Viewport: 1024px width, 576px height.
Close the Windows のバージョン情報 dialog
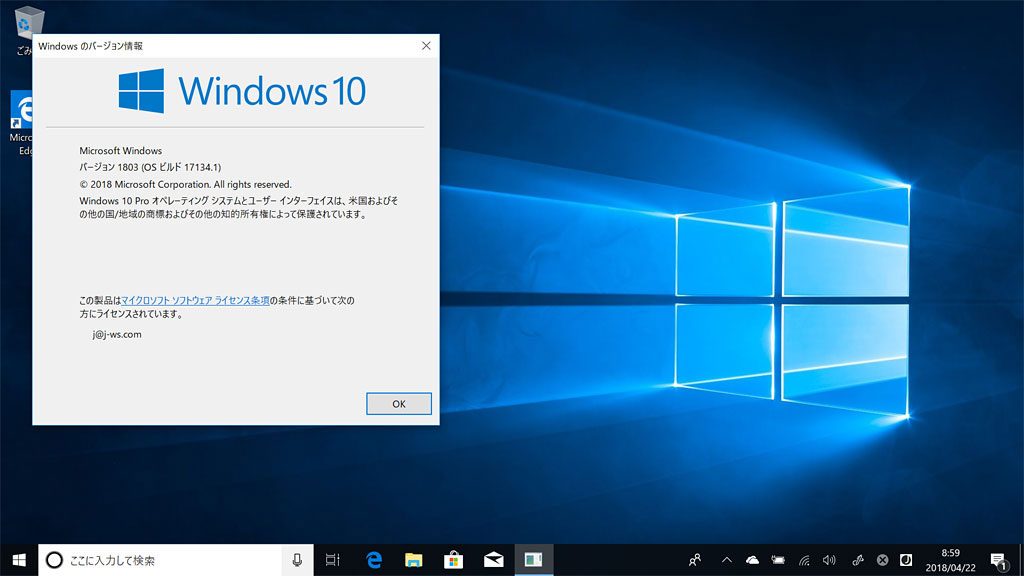426,46
